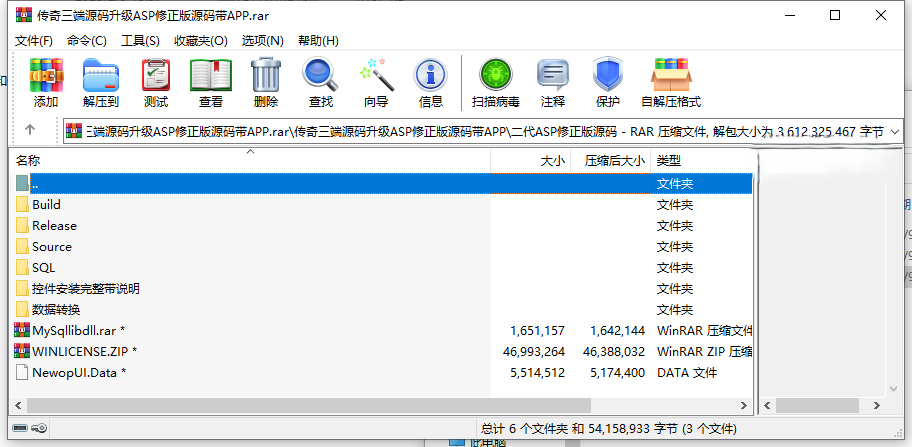912x447 pixels.
Task: Open the File (文件) menu
Action: pyautogui.click(x=34, y=40)
